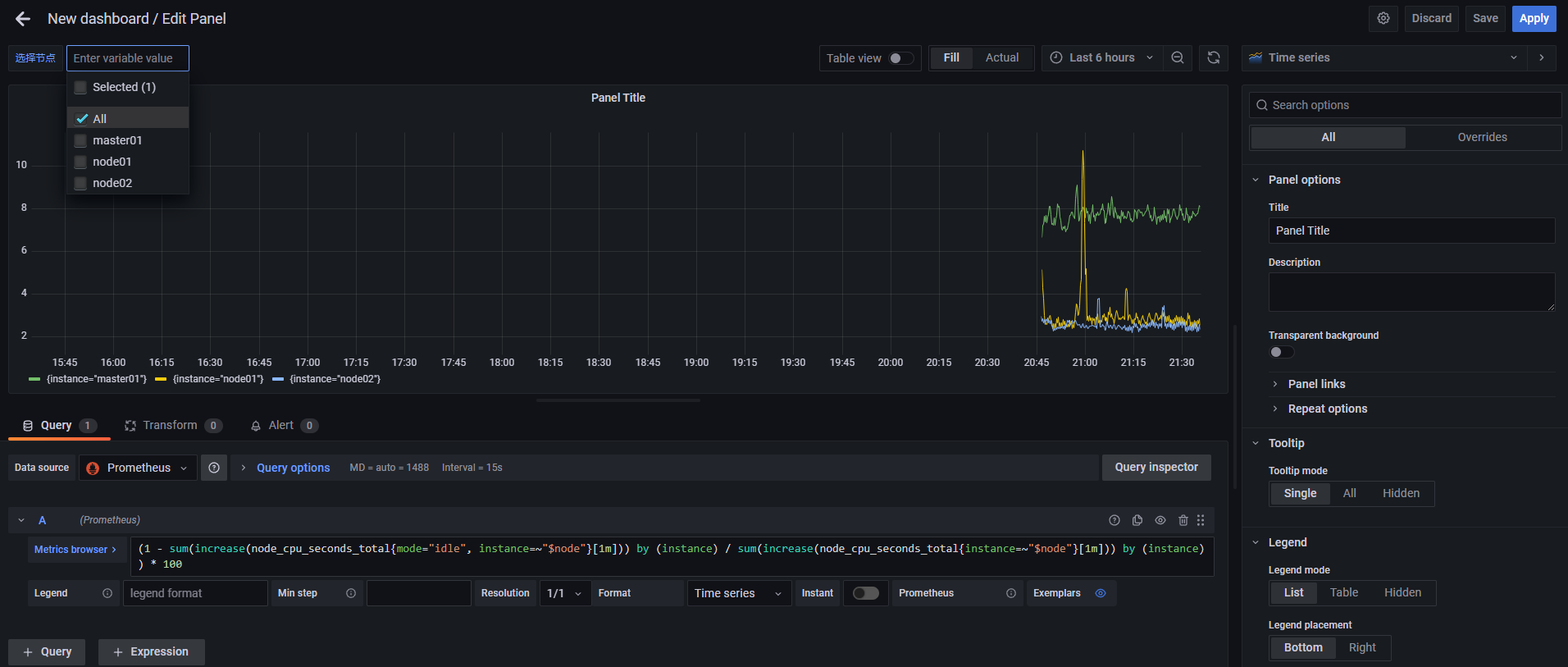1568x667 pixels.
Task: Click the Prometheus flame logo
Action: [x=93, y=468]
